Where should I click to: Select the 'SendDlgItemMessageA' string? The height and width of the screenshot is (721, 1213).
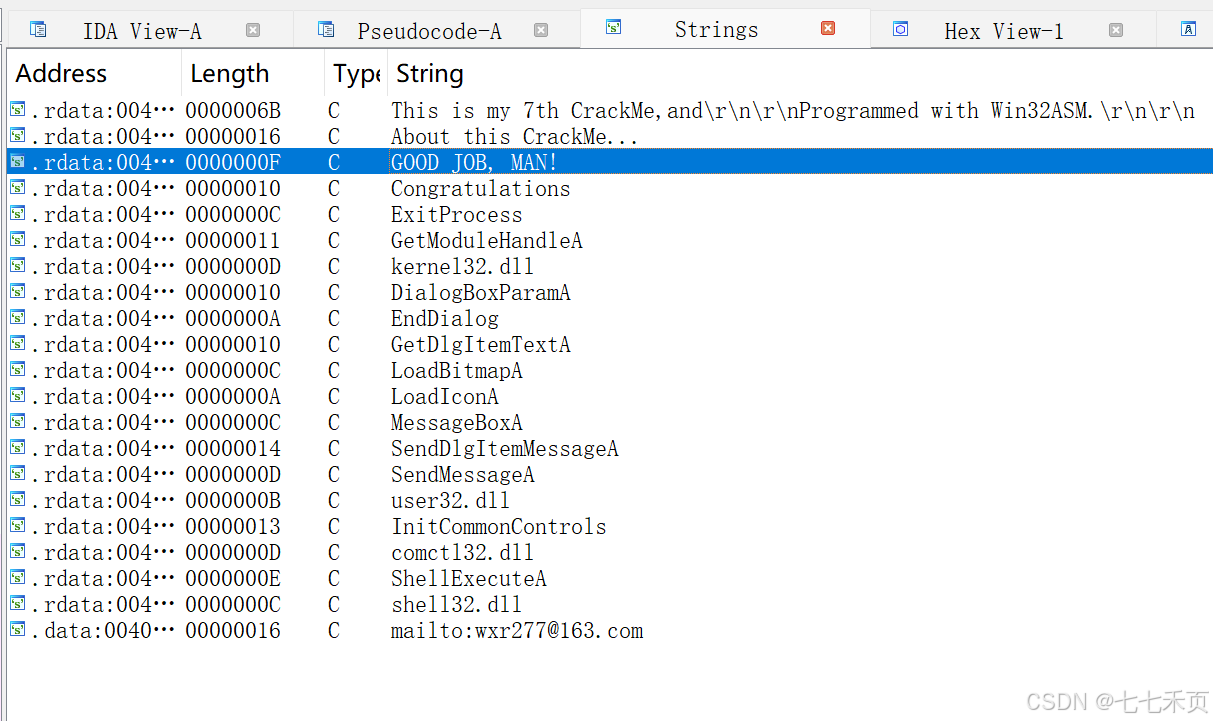coord(504,449)
